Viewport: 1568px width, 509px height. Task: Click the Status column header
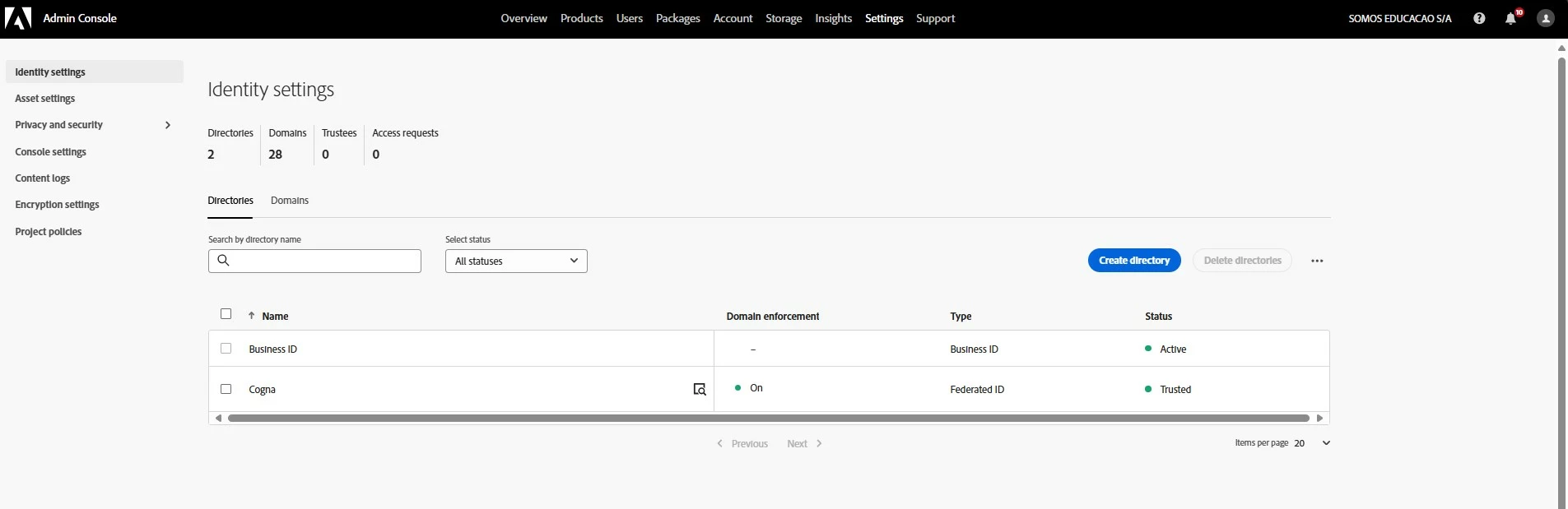(x=1158, y=317)
